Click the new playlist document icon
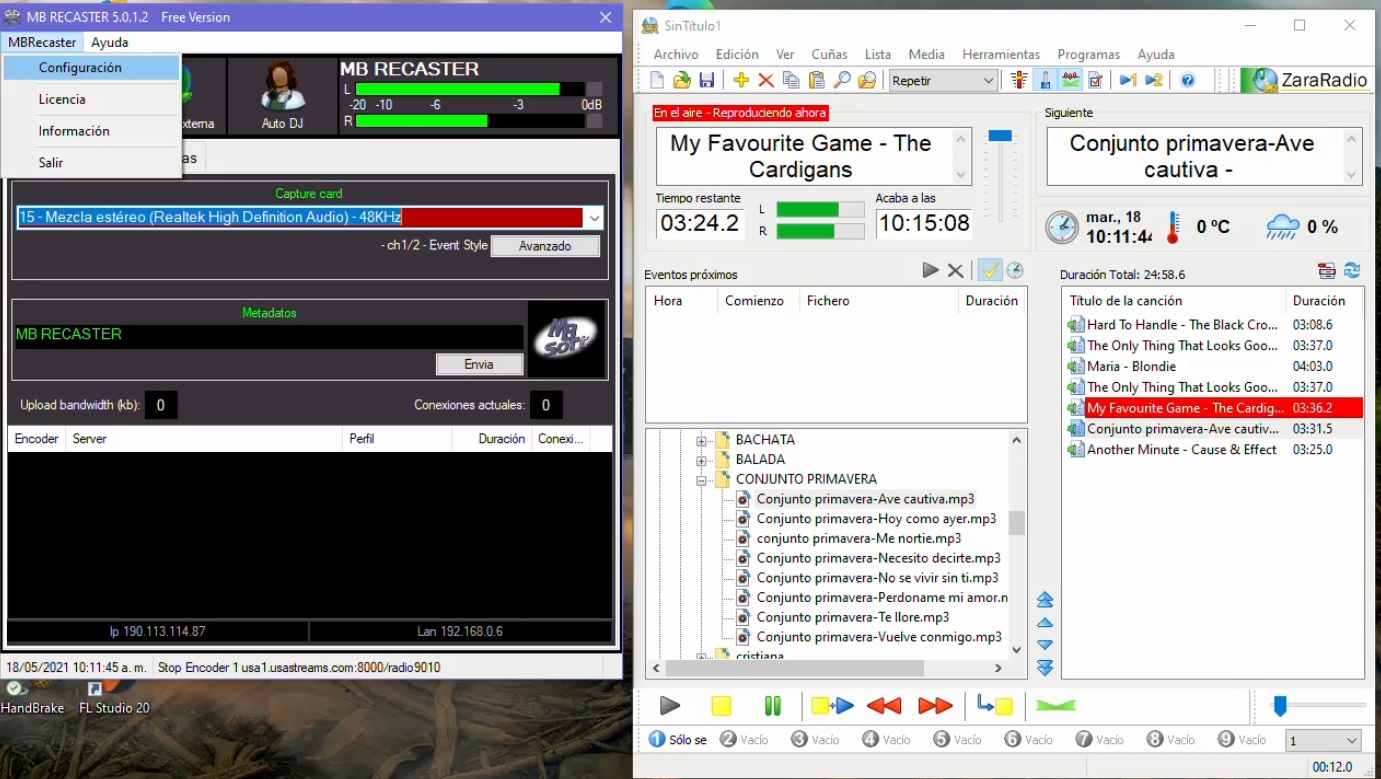Image resolution: width=1381 pixels, height=779 pixels. coord(657,80)
